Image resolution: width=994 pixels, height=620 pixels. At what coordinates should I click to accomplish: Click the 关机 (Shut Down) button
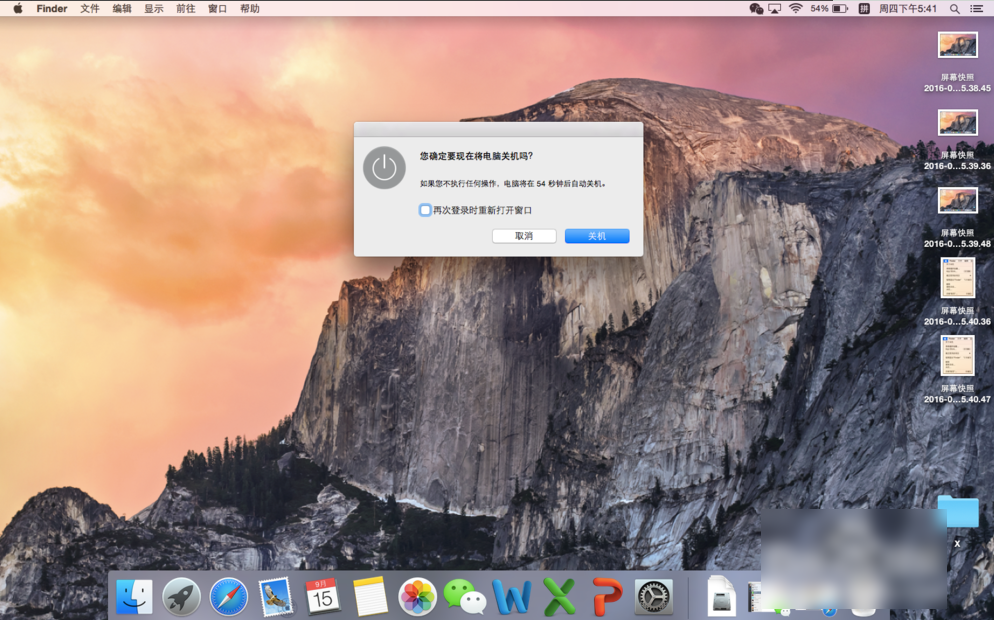pyautogui.click(x=596, y=236)
